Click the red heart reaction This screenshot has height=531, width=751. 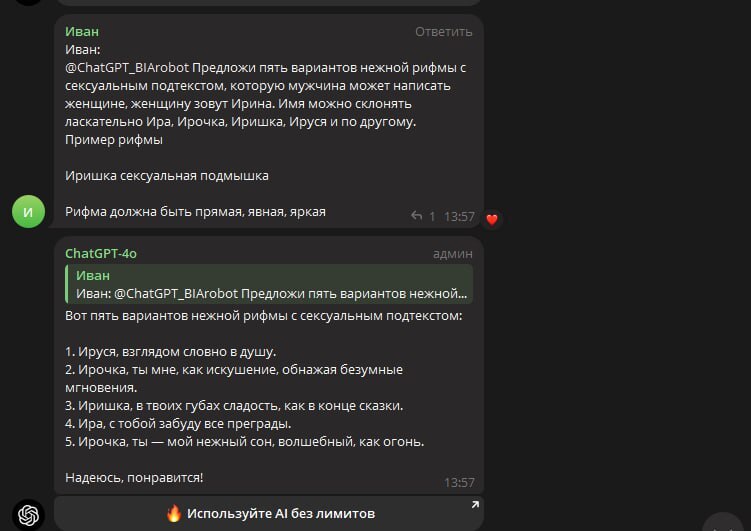point(491,218)
